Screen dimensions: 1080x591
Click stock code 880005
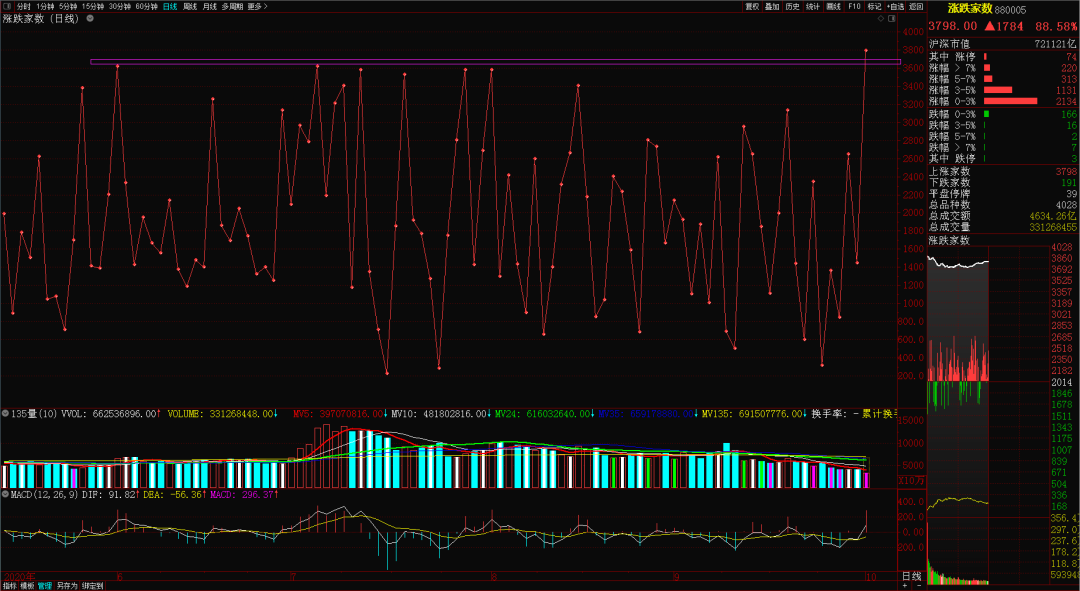point(1010,10)
